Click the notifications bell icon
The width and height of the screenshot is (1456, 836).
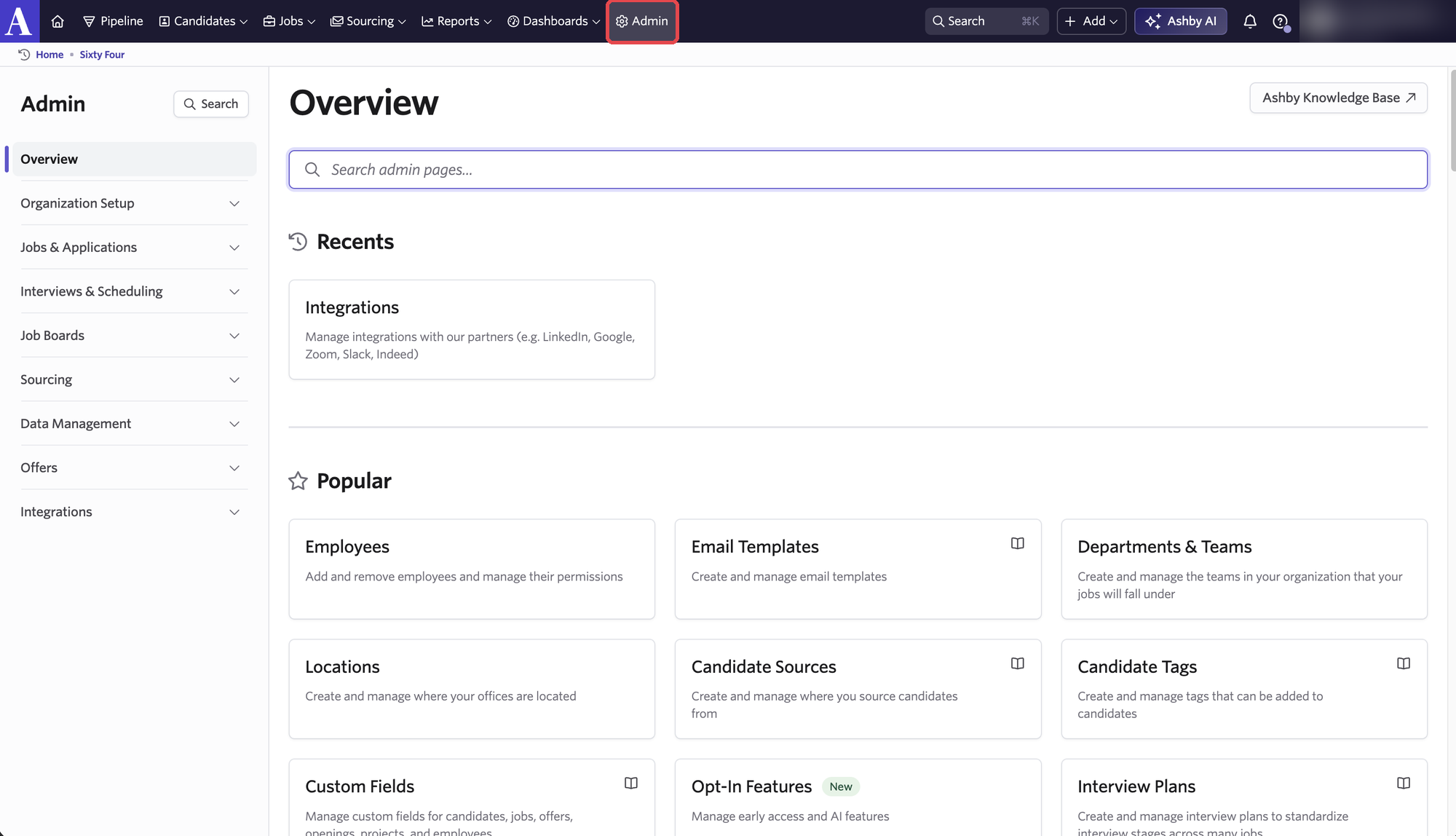(1250, 21)
